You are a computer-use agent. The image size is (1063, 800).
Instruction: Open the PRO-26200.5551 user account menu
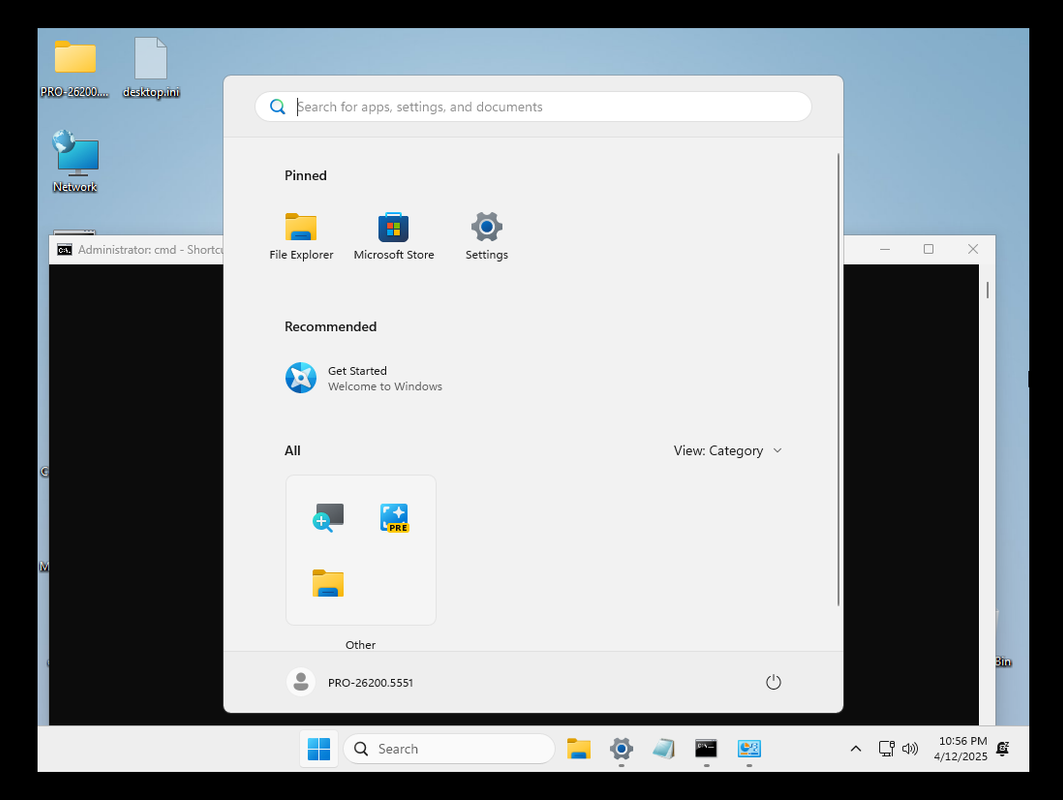pos(350,682)
